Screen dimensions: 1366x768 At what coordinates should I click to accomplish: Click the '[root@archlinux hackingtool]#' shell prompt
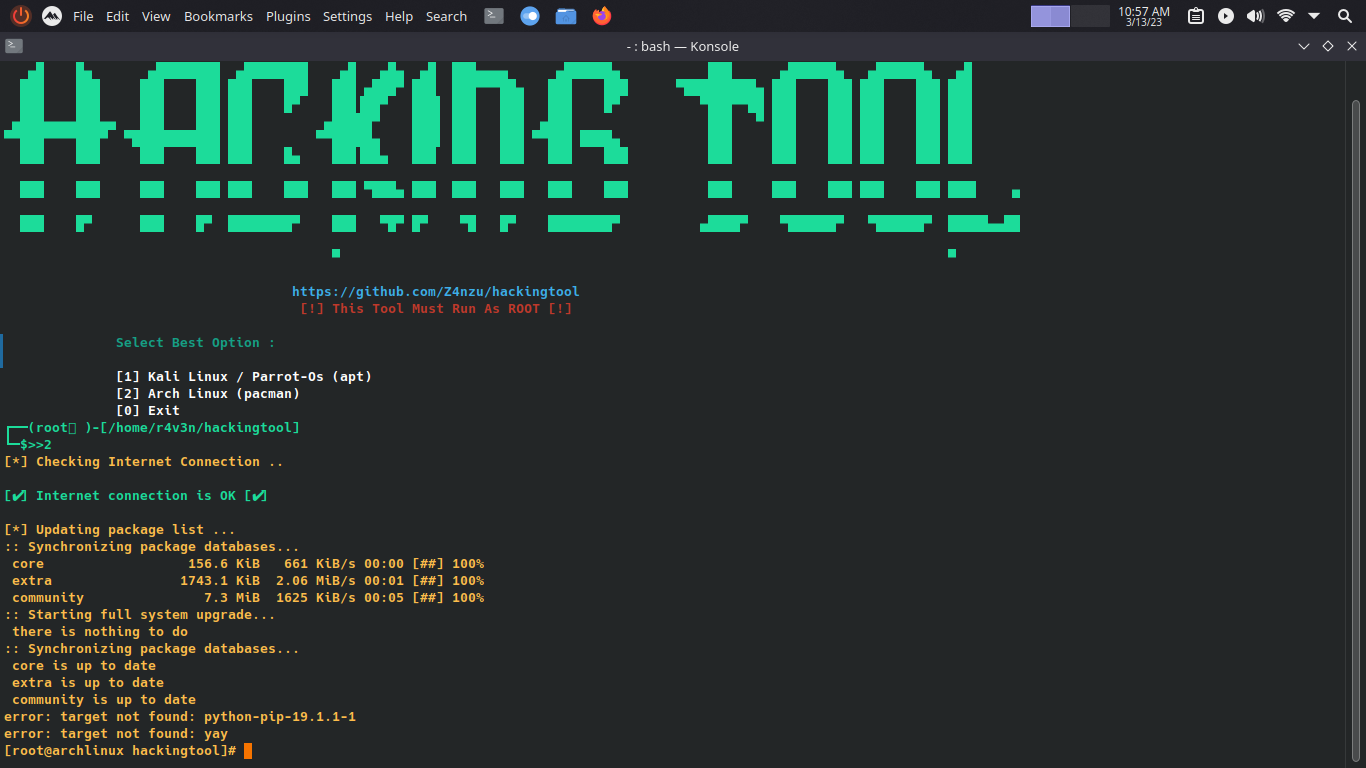120,751
